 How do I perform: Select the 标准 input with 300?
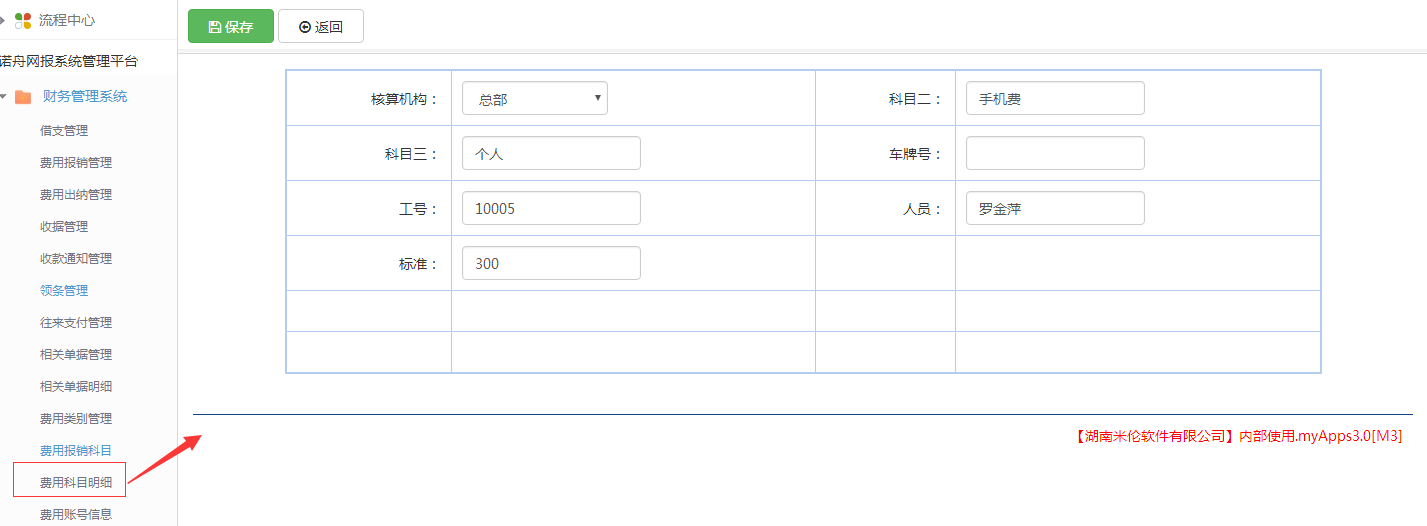click(551, 263)
